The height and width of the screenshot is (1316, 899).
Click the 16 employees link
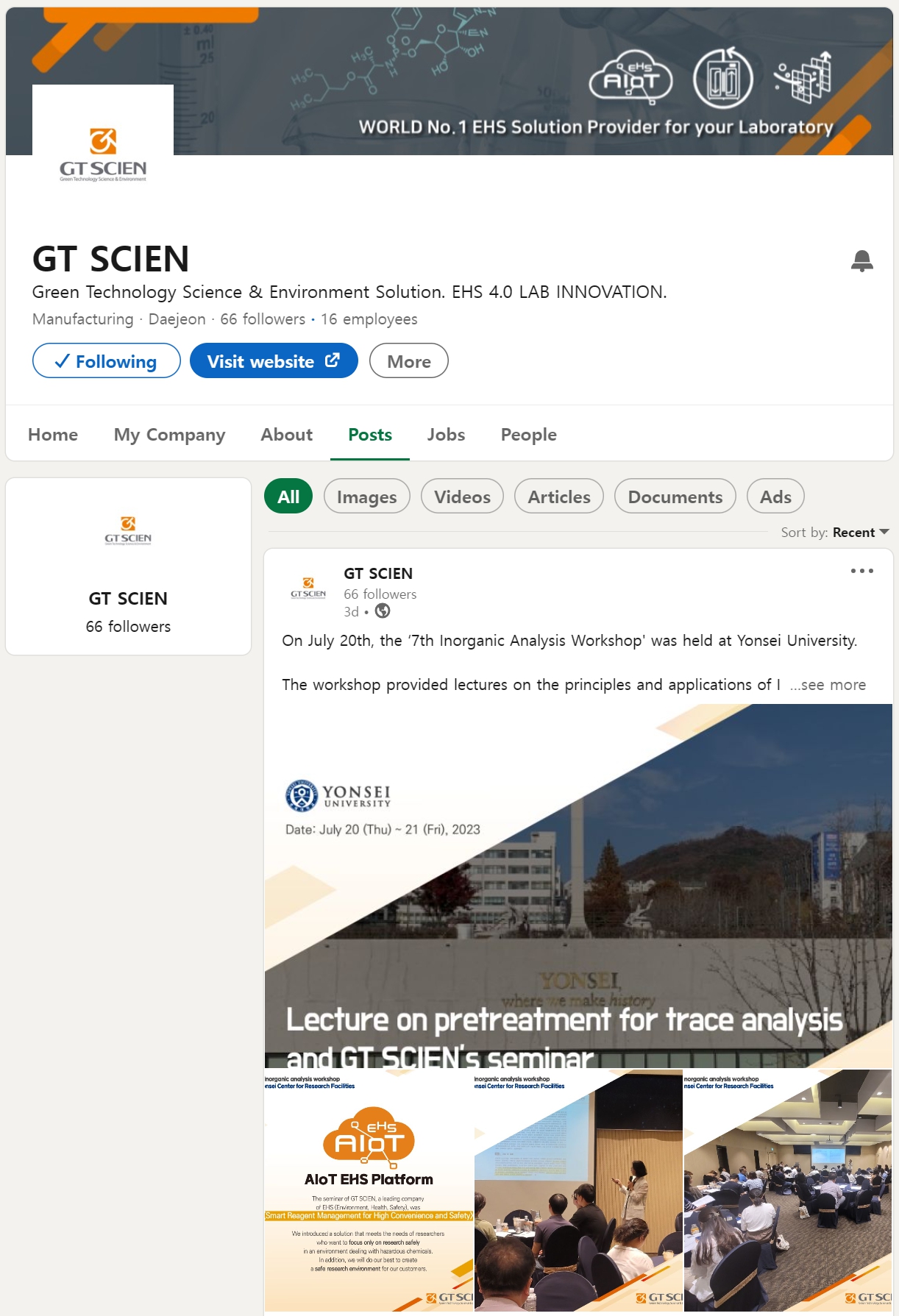pyautogui.click(x=369, y=319)
